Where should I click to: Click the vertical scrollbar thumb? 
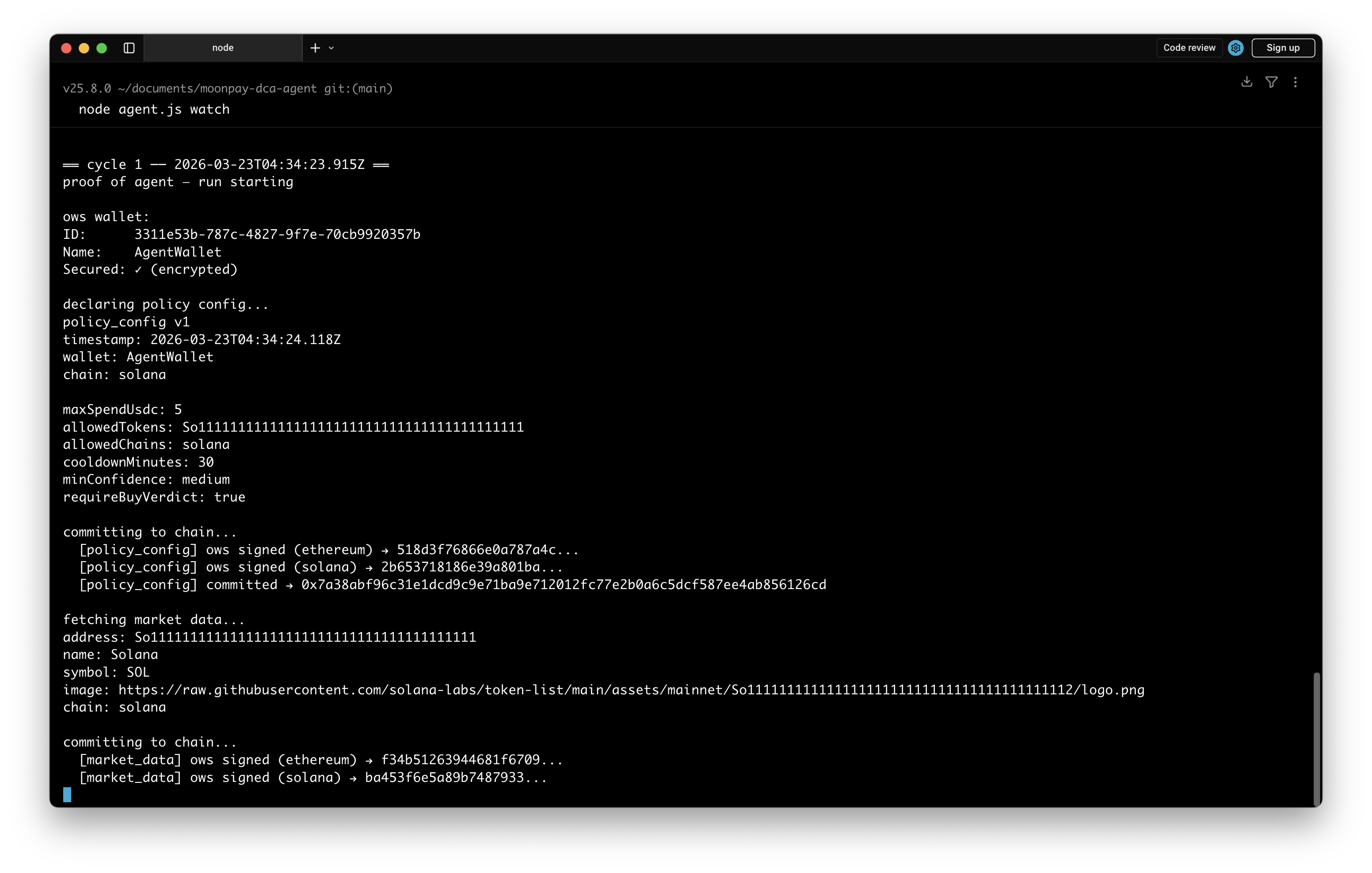(1316, 739)
